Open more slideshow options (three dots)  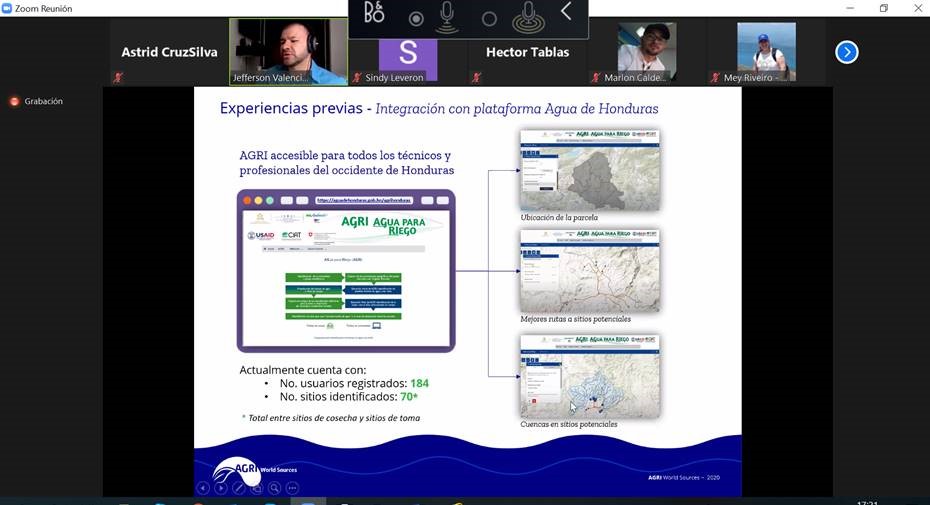click(292, 488)
